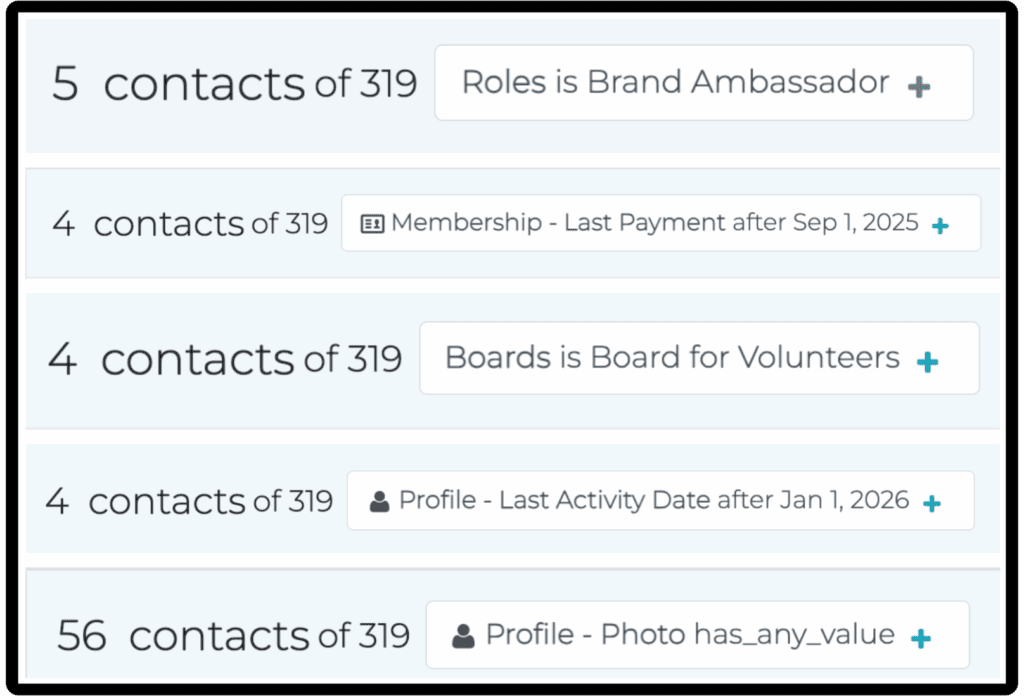Click the 5 contacts count text
The image size is (1024, 696).
(178, 84)
